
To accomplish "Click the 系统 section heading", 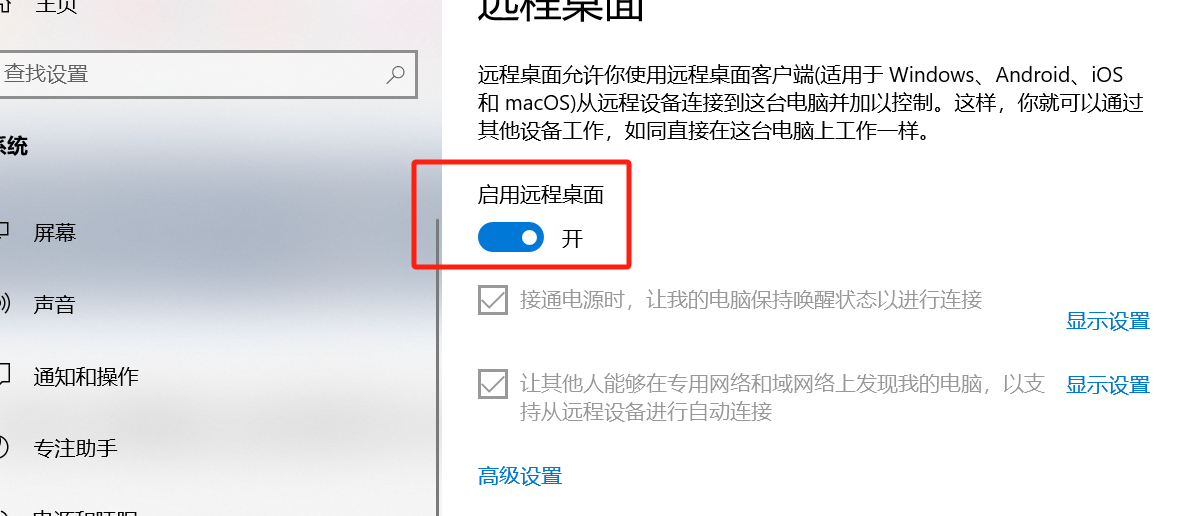I will pos(14,146).
